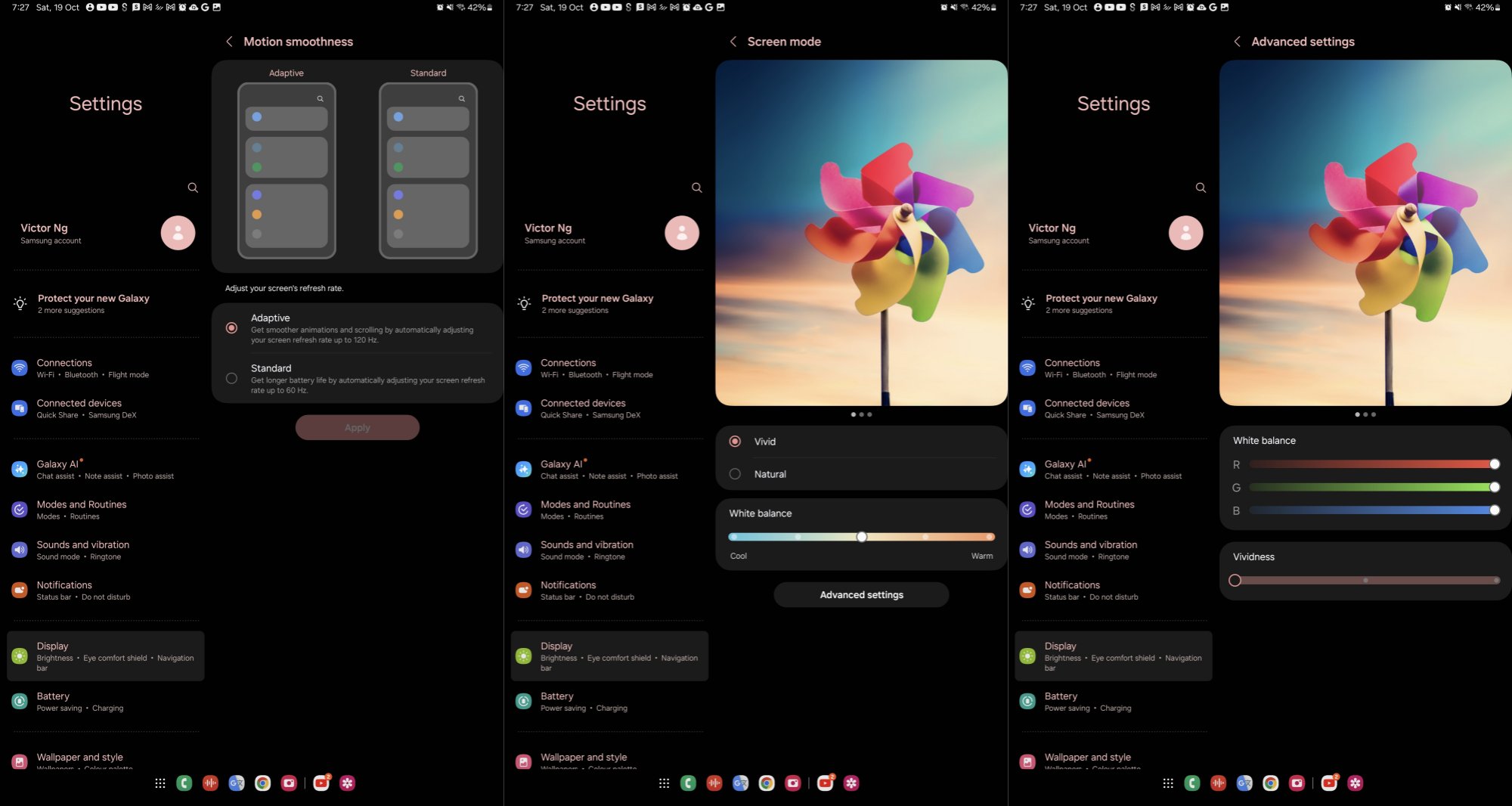Open Google Translate in Motion smoothness window dock
Viewport: 1512px width, 806px height.
[237, 783]
